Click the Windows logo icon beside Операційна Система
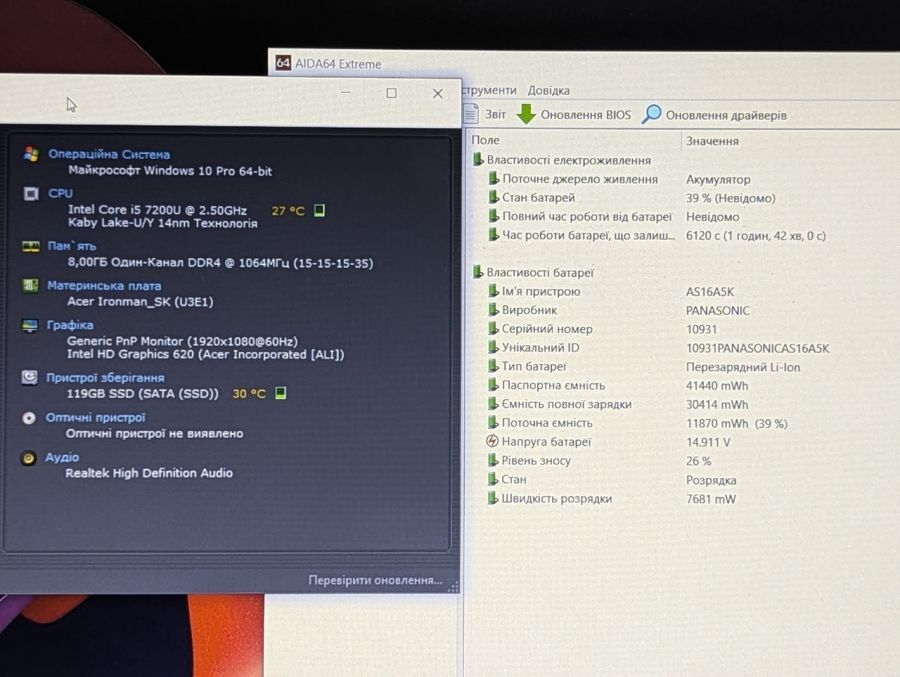 [31, 154]
